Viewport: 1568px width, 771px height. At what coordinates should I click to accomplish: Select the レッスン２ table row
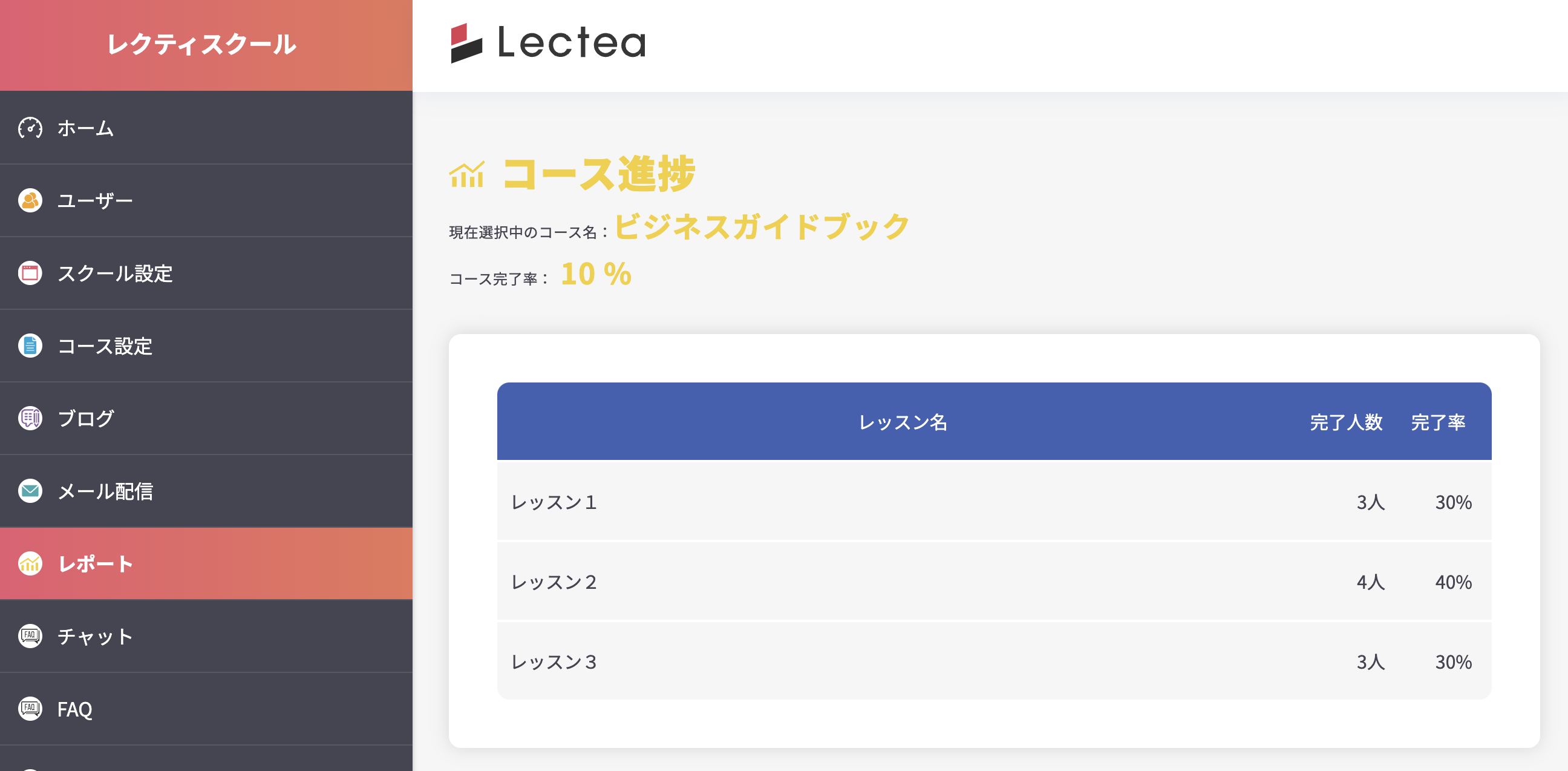pos(993,582)
